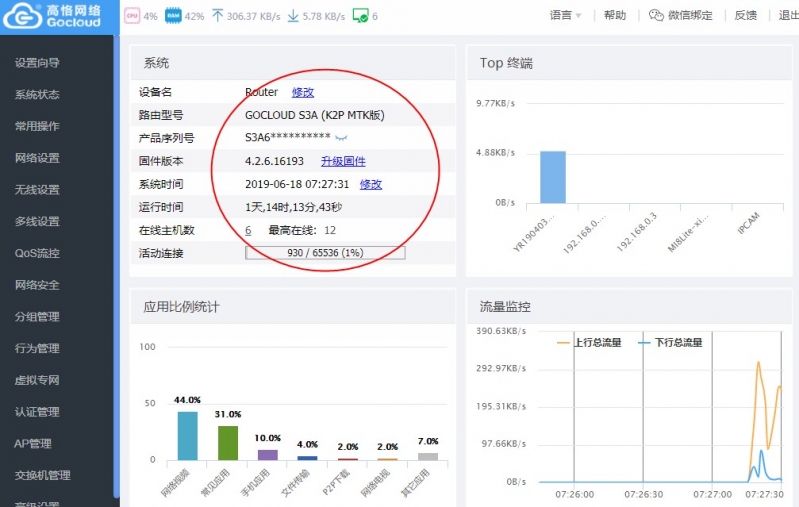Click the WeChat binding (微信绑定) icon
The width and height of the screenshot is (799, 507).
click(656, 16)
